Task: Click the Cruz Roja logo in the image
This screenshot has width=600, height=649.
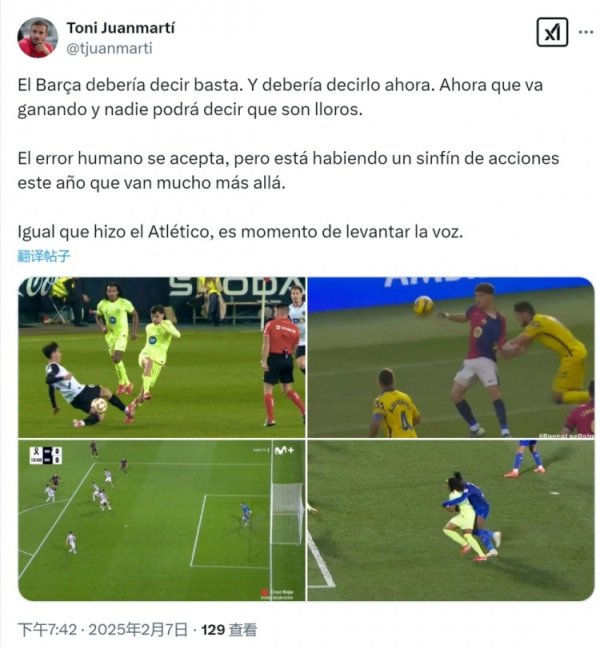Action: click(277, 594)
